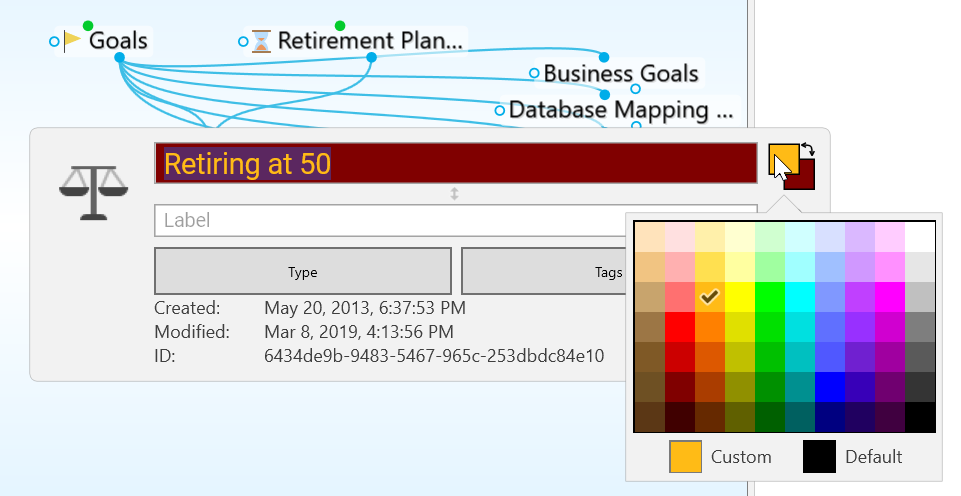Reset to the Default black color swatch
961x496 pixels.
(819, 457)
